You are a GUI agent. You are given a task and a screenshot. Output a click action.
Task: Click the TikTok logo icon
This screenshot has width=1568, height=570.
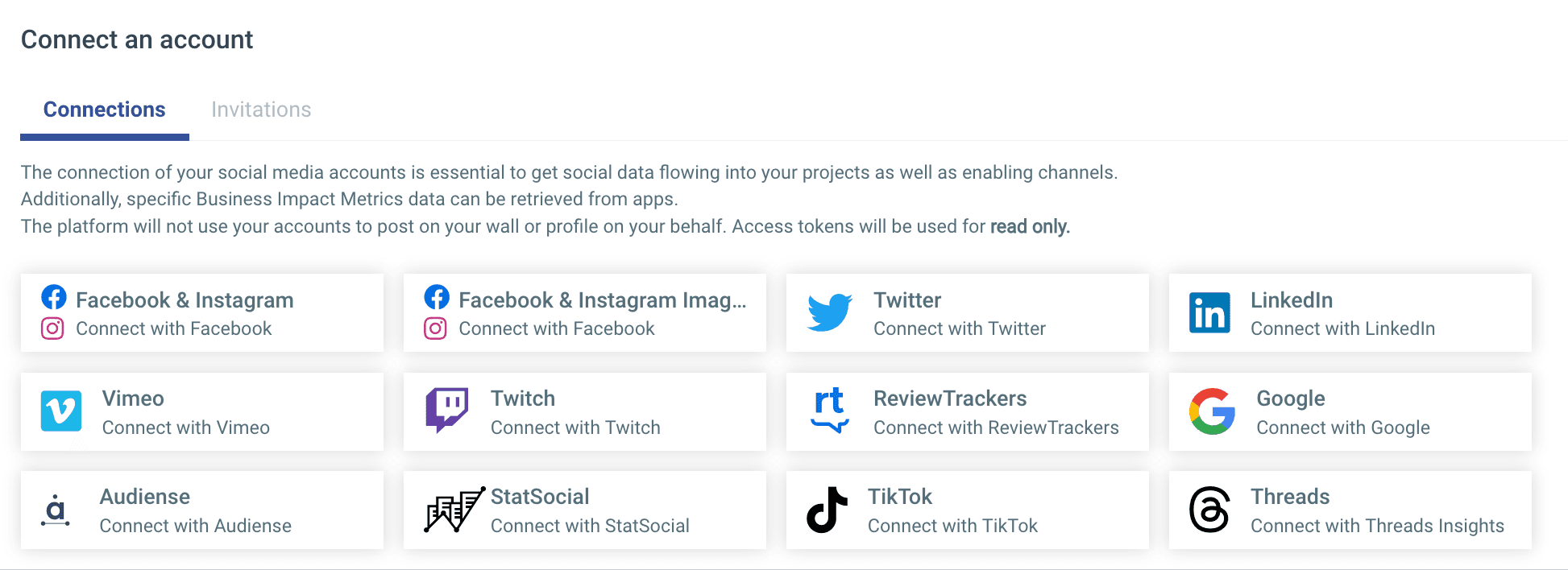tap(827, 510)
